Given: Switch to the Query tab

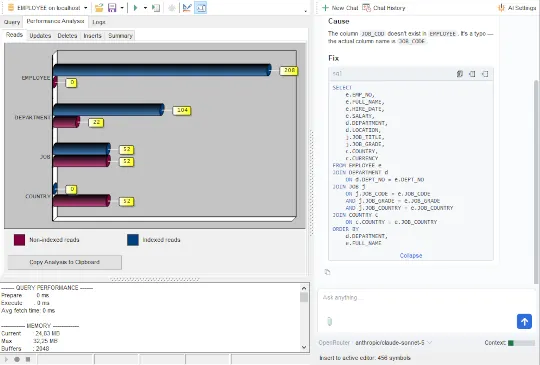Looking at the screenshot, I should 12,22.
